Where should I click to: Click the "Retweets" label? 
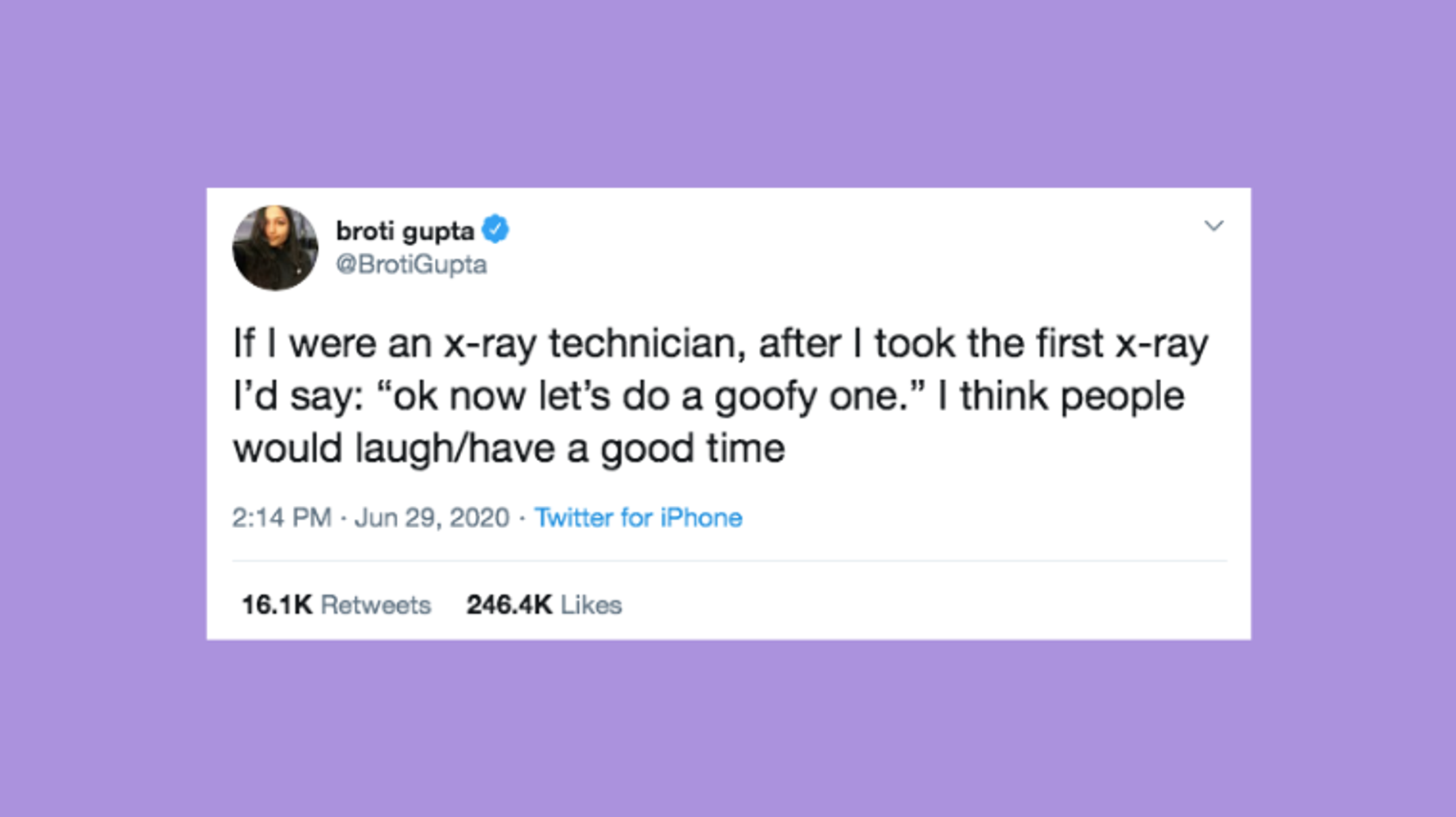375,605
